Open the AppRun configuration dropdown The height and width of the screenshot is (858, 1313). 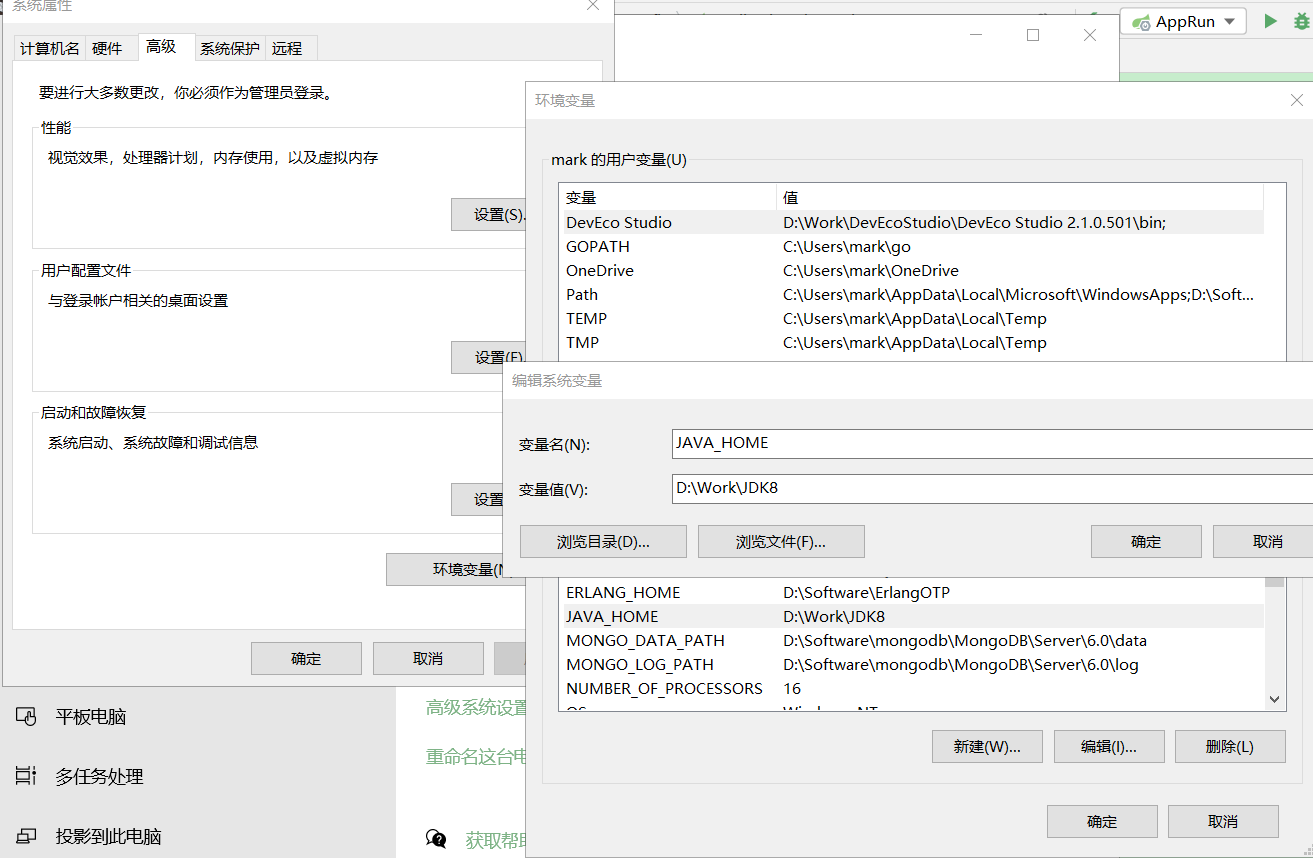(x=1183, y=21)
